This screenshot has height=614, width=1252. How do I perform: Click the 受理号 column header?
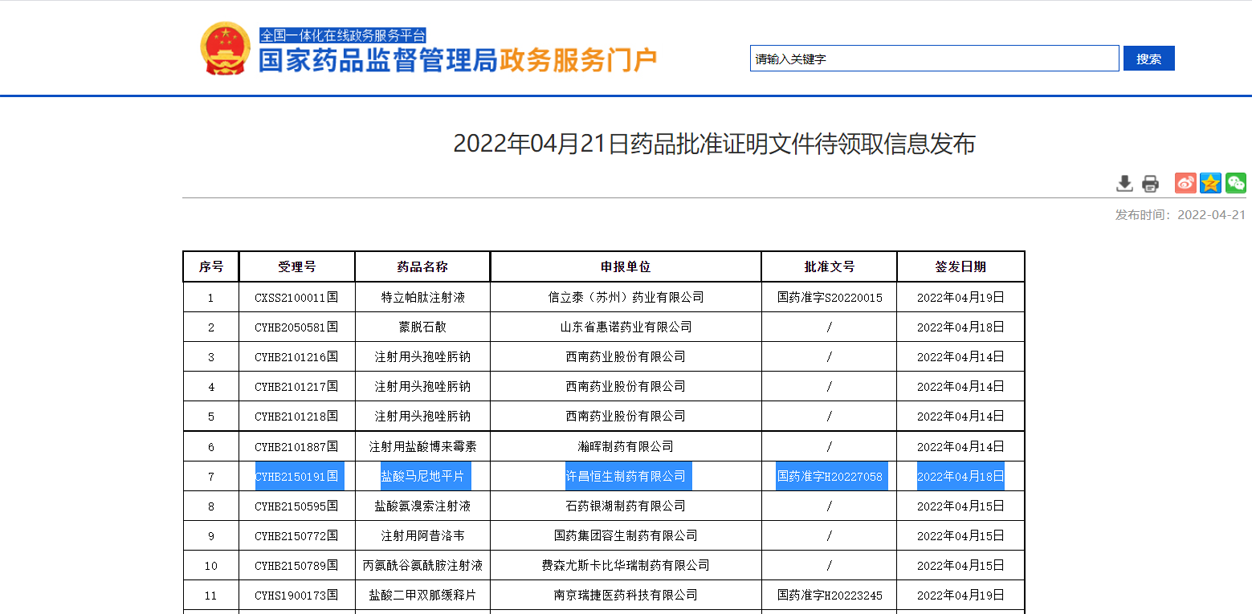tap(297, 267)
